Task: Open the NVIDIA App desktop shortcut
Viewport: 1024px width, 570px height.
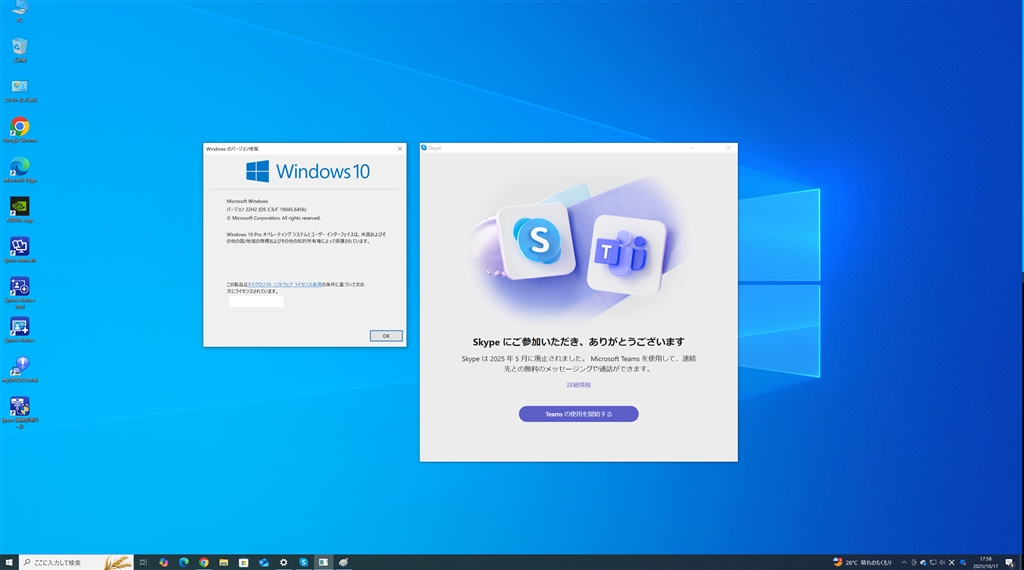Action: tap(20, 210)
